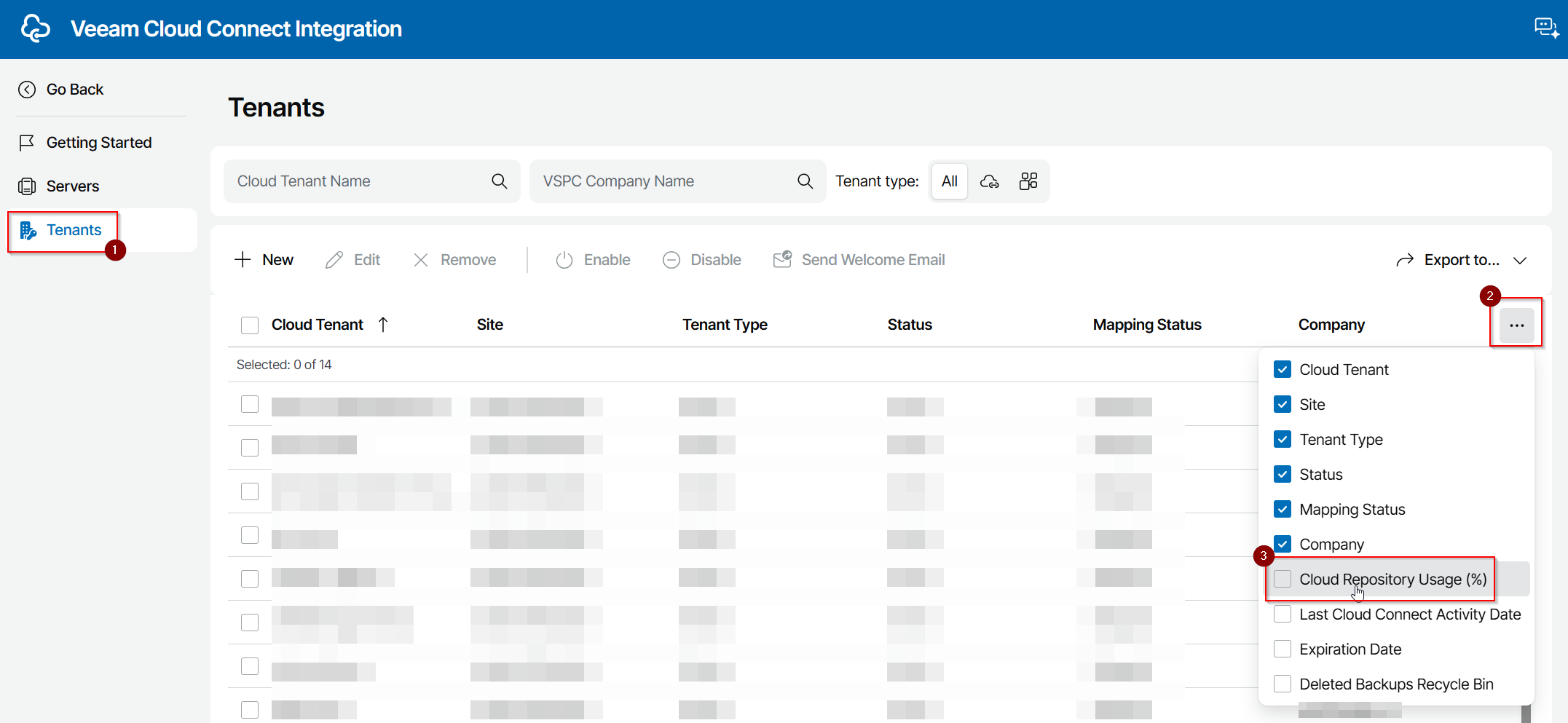1568x723 pixels.
Task: Sort by the Tenant Type column header
Action: tap(725, 325)
